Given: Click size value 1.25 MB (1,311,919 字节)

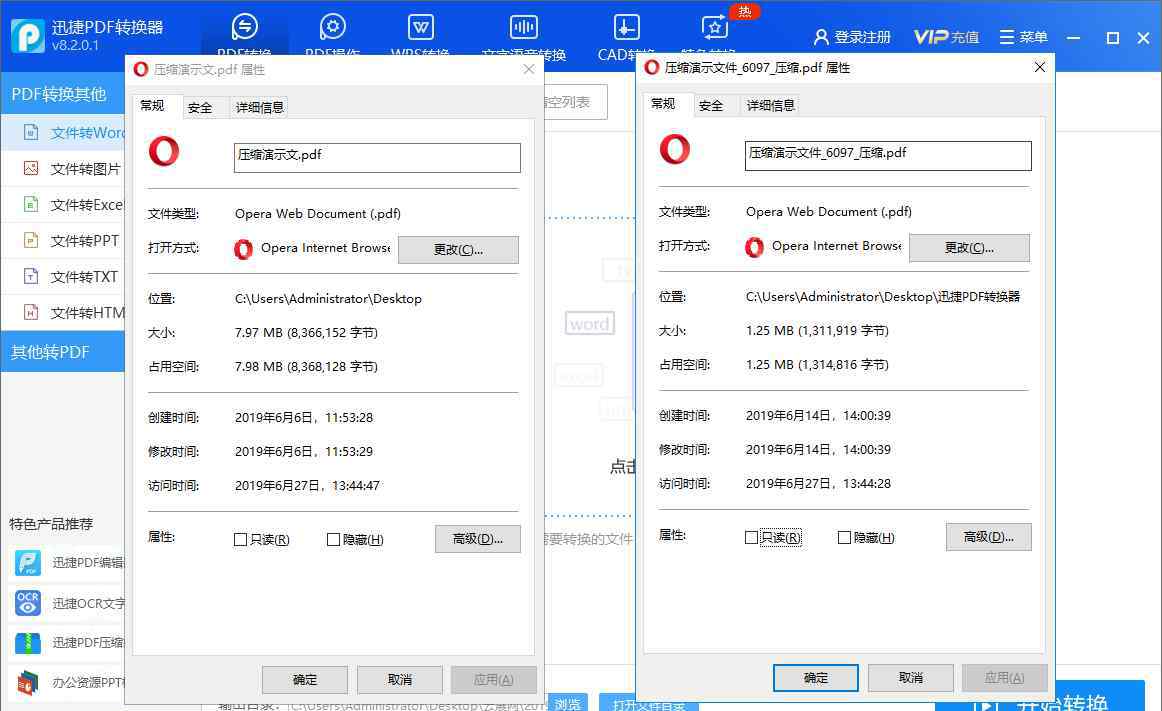Looking at the screenshot, I should [817, 331].
